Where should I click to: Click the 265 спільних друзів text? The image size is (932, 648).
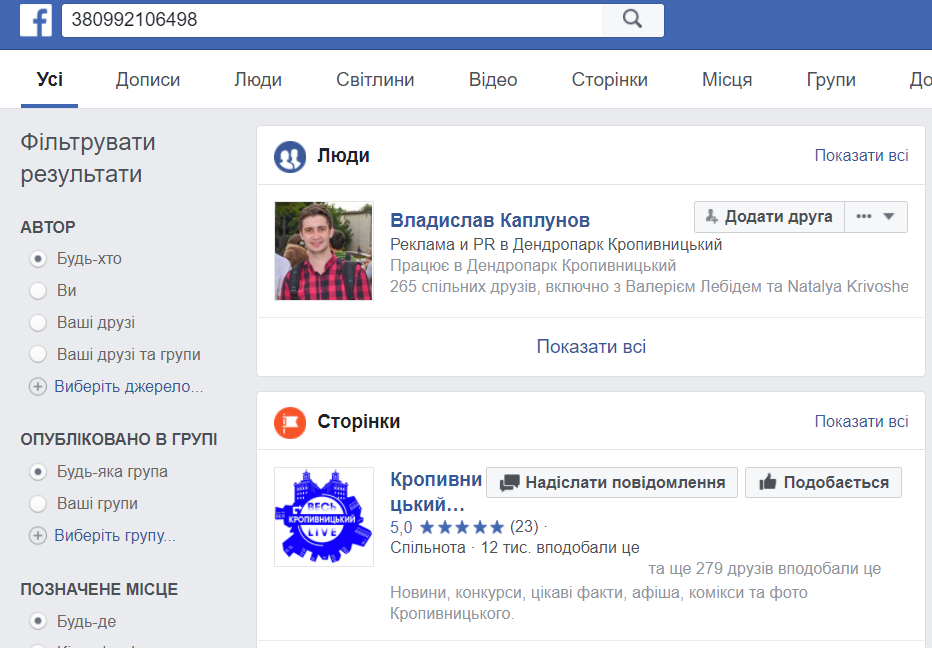[649, 287]
